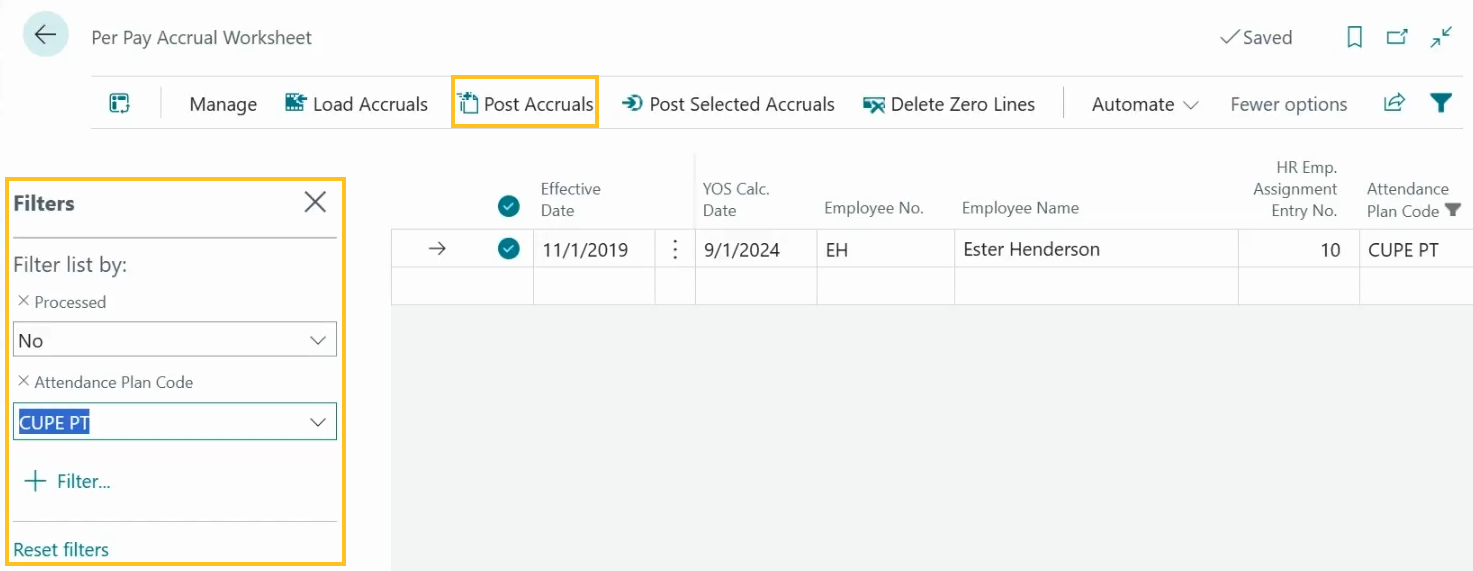Image resolution: width=1473 pixels, height=571 pixels.
Task: Click the back arrow button
Action: tap(45, 36)
